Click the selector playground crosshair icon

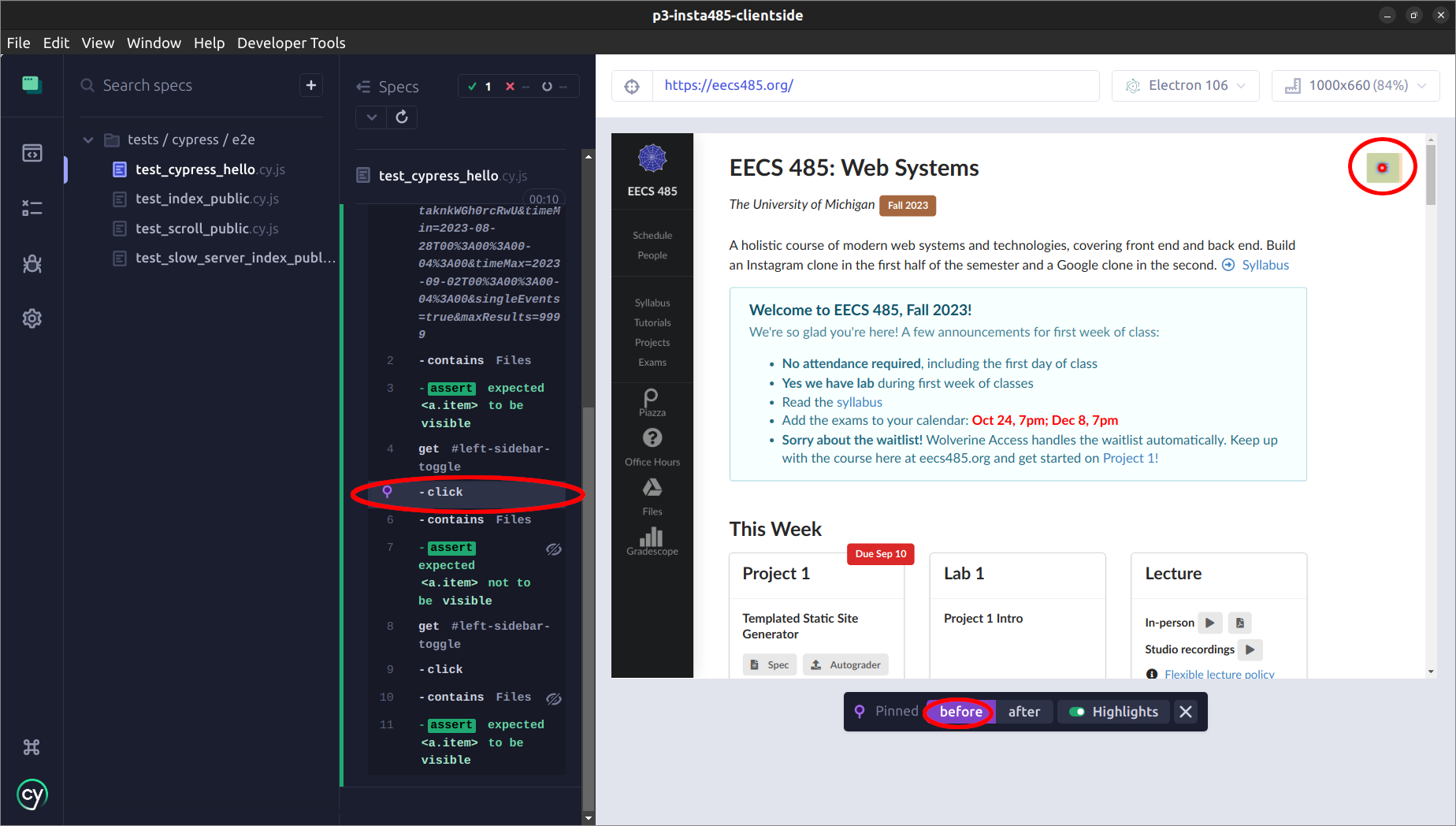tap(632, 86)
